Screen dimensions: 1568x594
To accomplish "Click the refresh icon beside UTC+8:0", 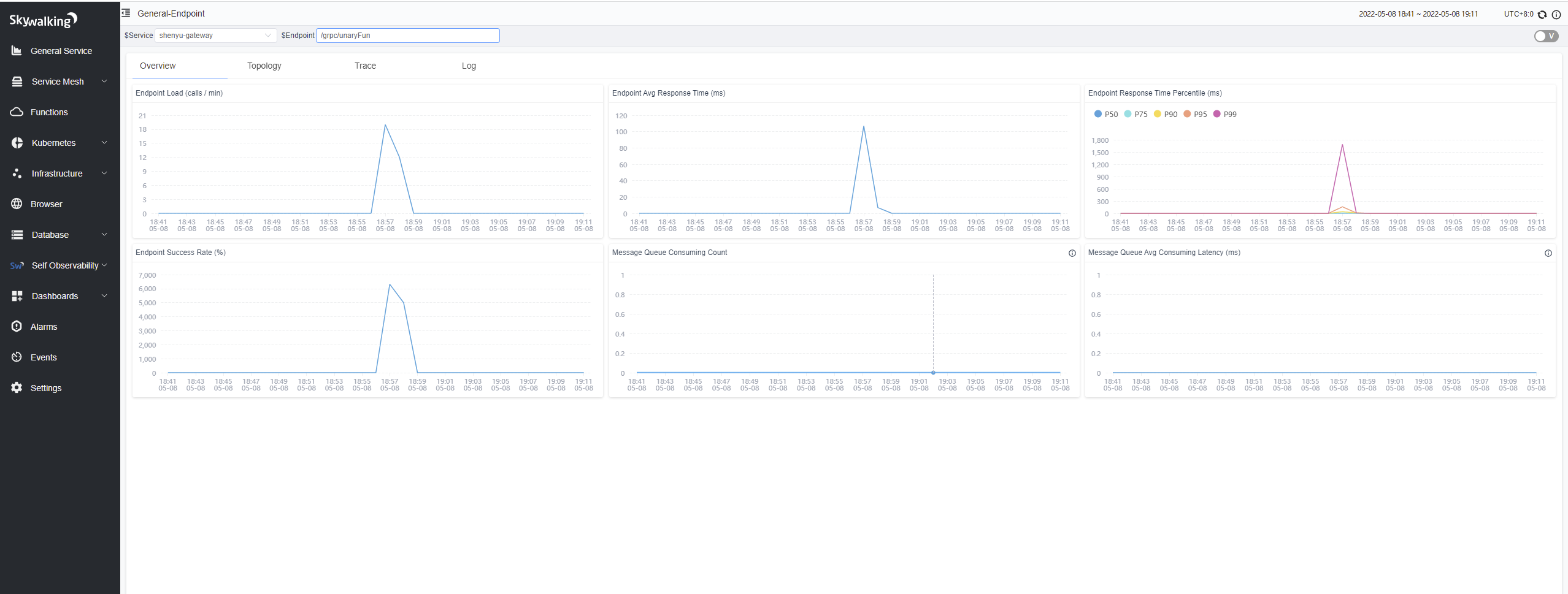I will pyautogui.click(x=1542, y=15).
